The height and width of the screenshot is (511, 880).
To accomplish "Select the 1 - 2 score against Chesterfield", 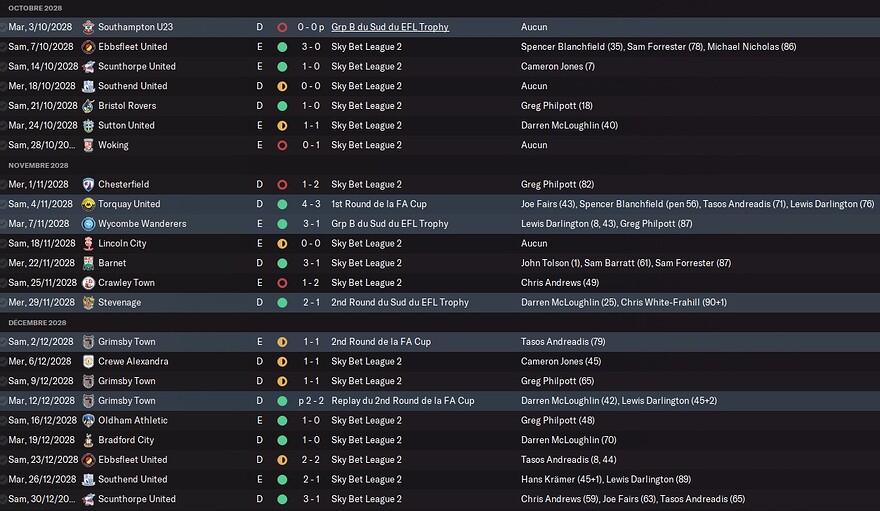I will point(311,184).
